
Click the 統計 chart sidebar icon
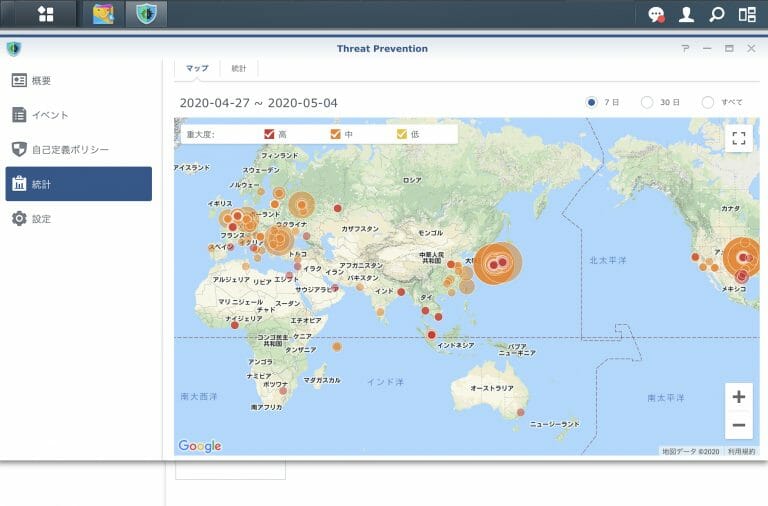pyautogui.click(x=19, y=184)
